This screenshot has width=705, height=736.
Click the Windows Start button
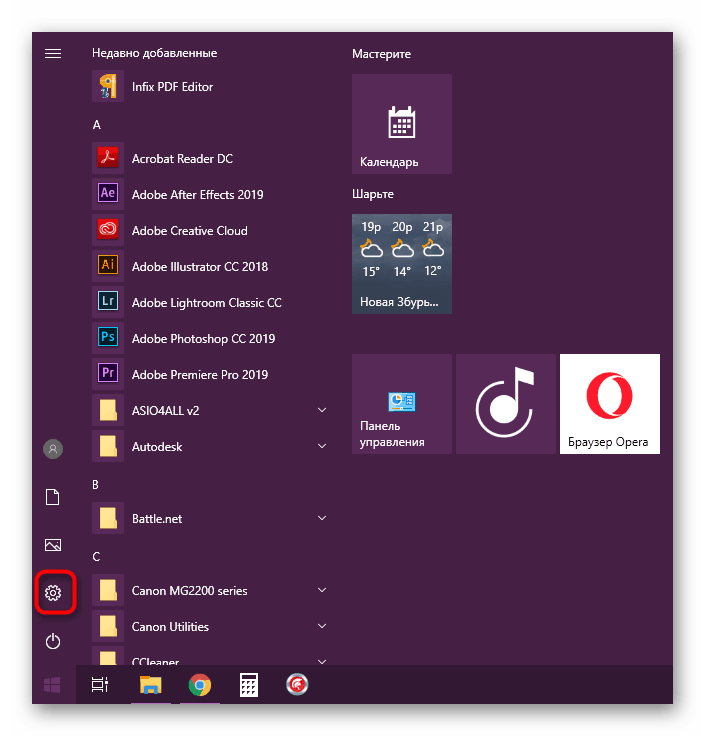[x=53, y=685]
